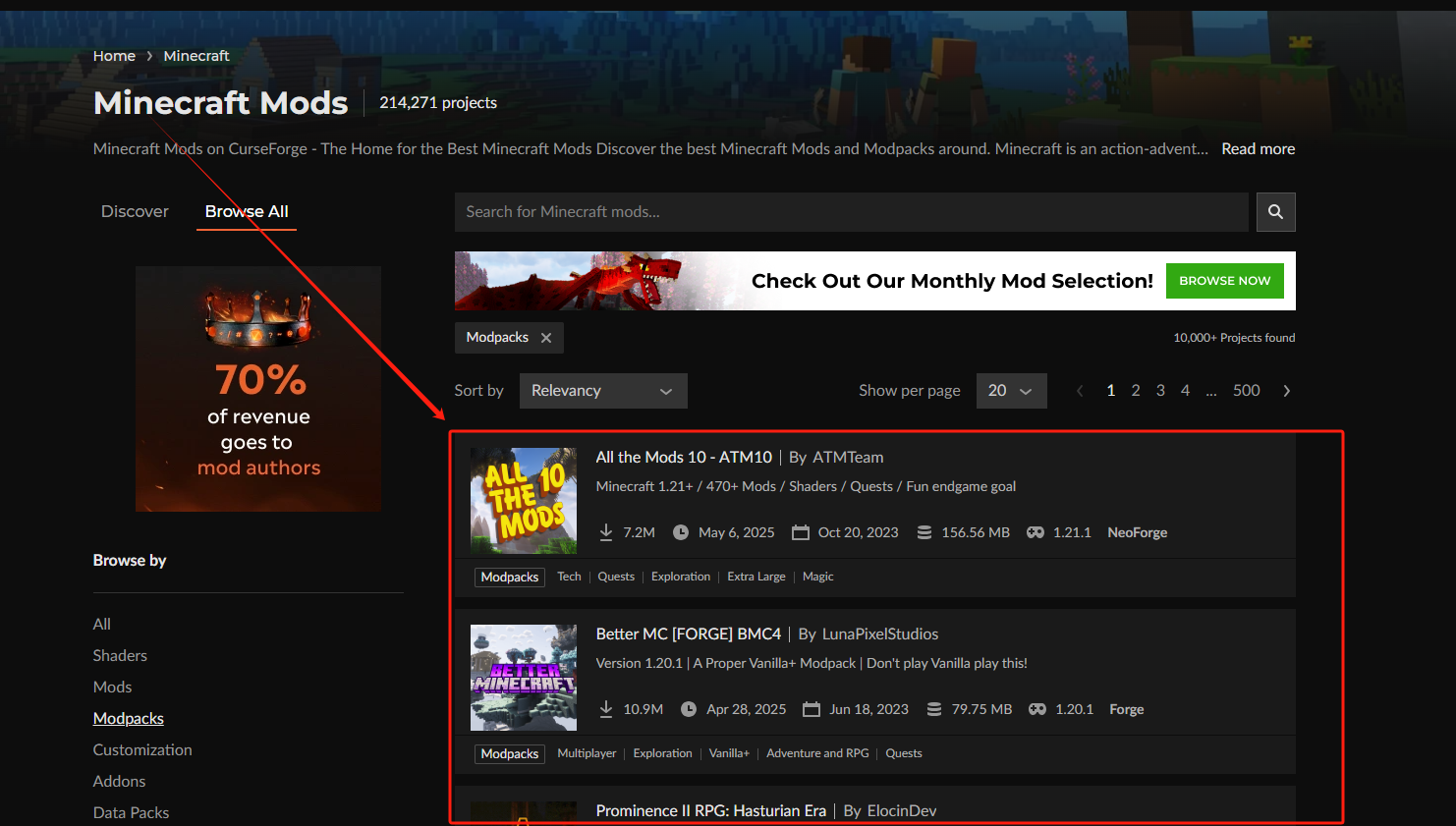
Task: Click download count icon for Better MC
Action: point(606,709)
